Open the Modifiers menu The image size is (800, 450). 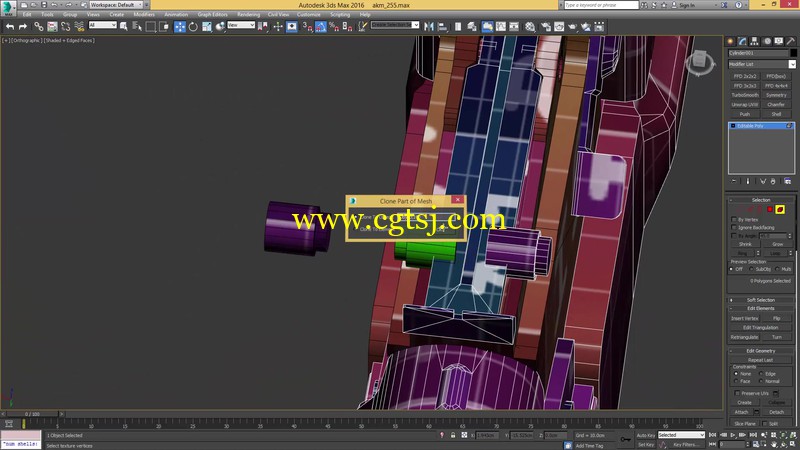pos(144,15)
